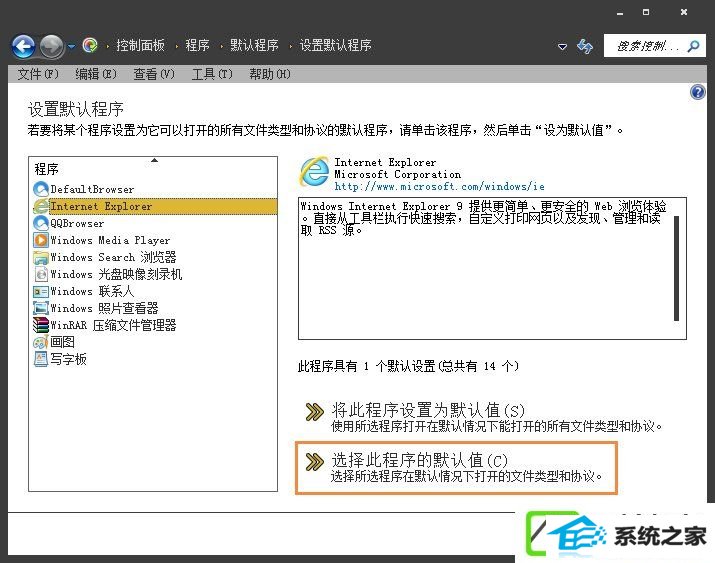Screen dimensions: 715x563
Task: Click the Internet Explorer 9 description text
Action: pos(483,218)
